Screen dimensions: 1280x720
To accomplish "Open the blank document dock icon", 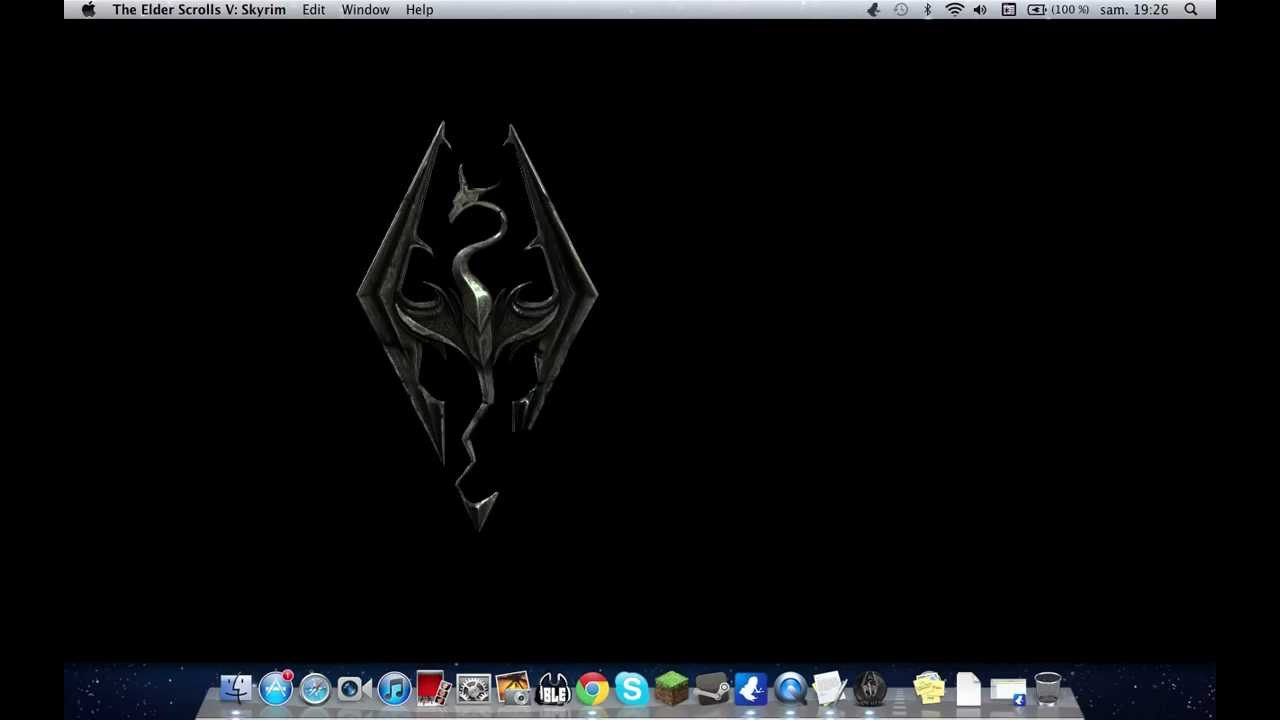I will click(968, 689).
